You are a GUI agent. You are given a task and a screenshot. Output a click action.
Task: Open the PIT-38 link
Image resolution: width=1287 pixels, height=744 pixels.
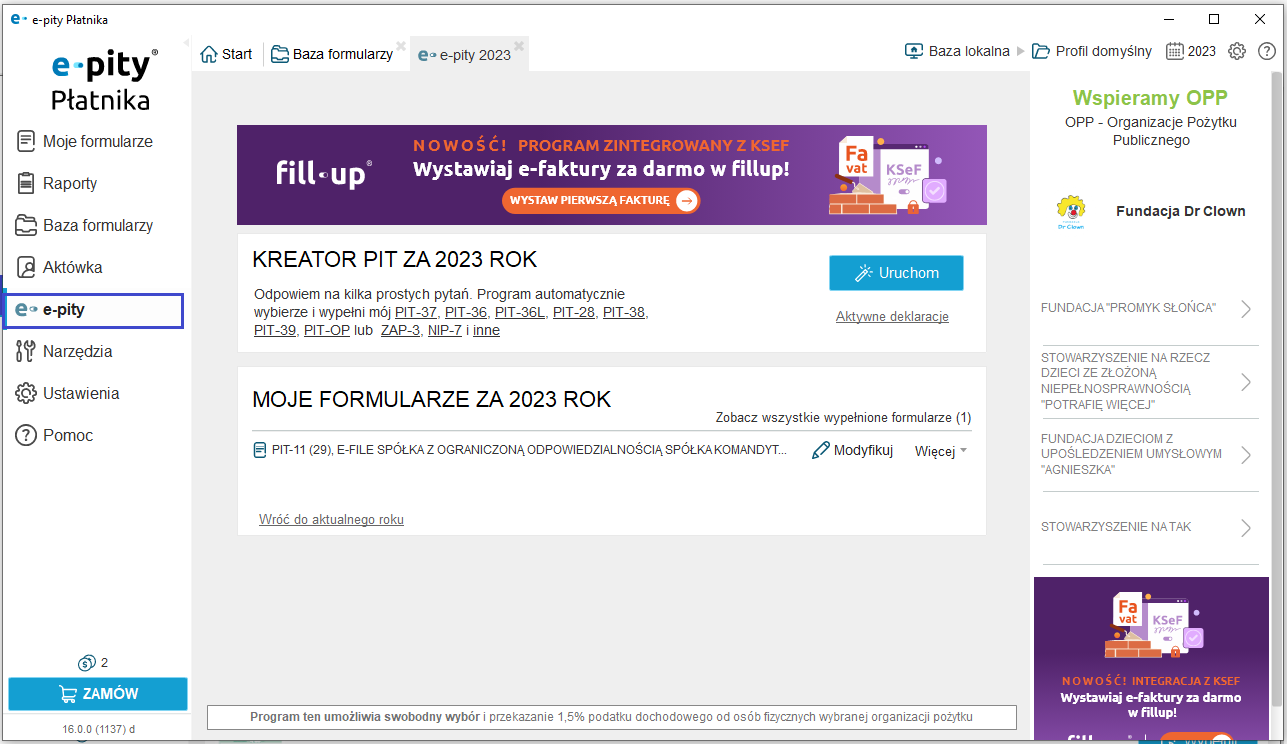click(x=624, y=312)
